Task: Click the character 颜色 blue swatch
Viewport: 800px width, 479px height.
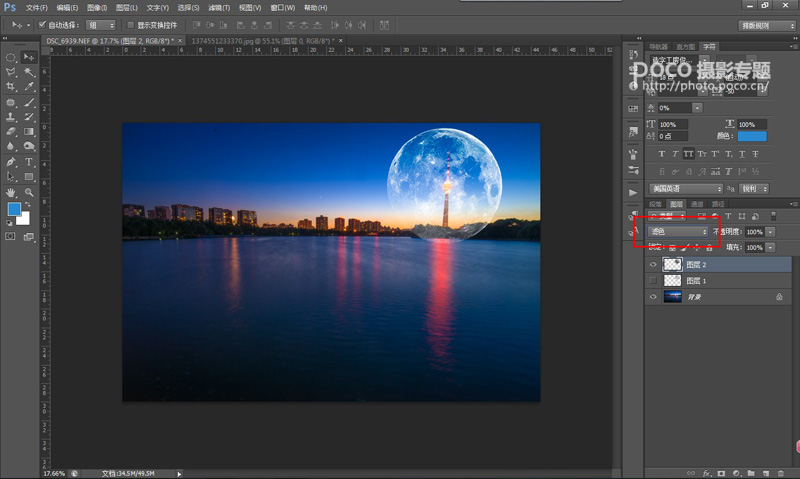Action: click(752, 136)
